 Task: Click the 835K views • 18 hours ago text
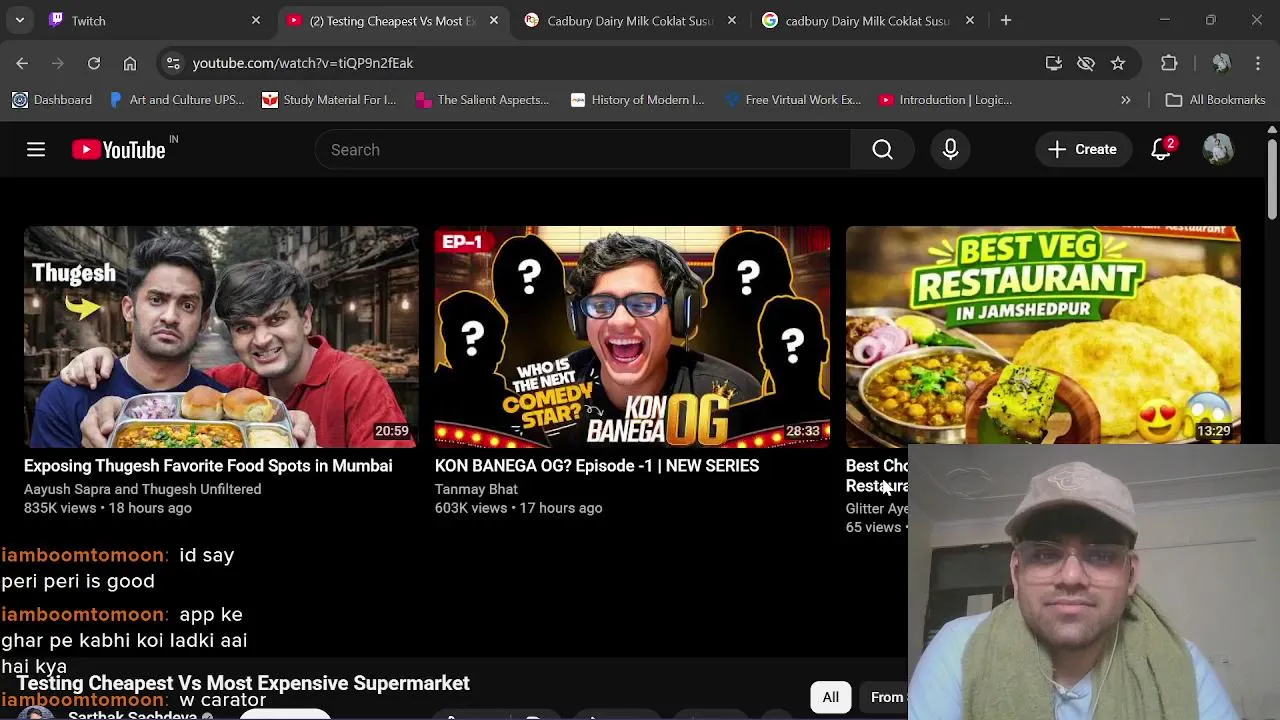point(108,508)
